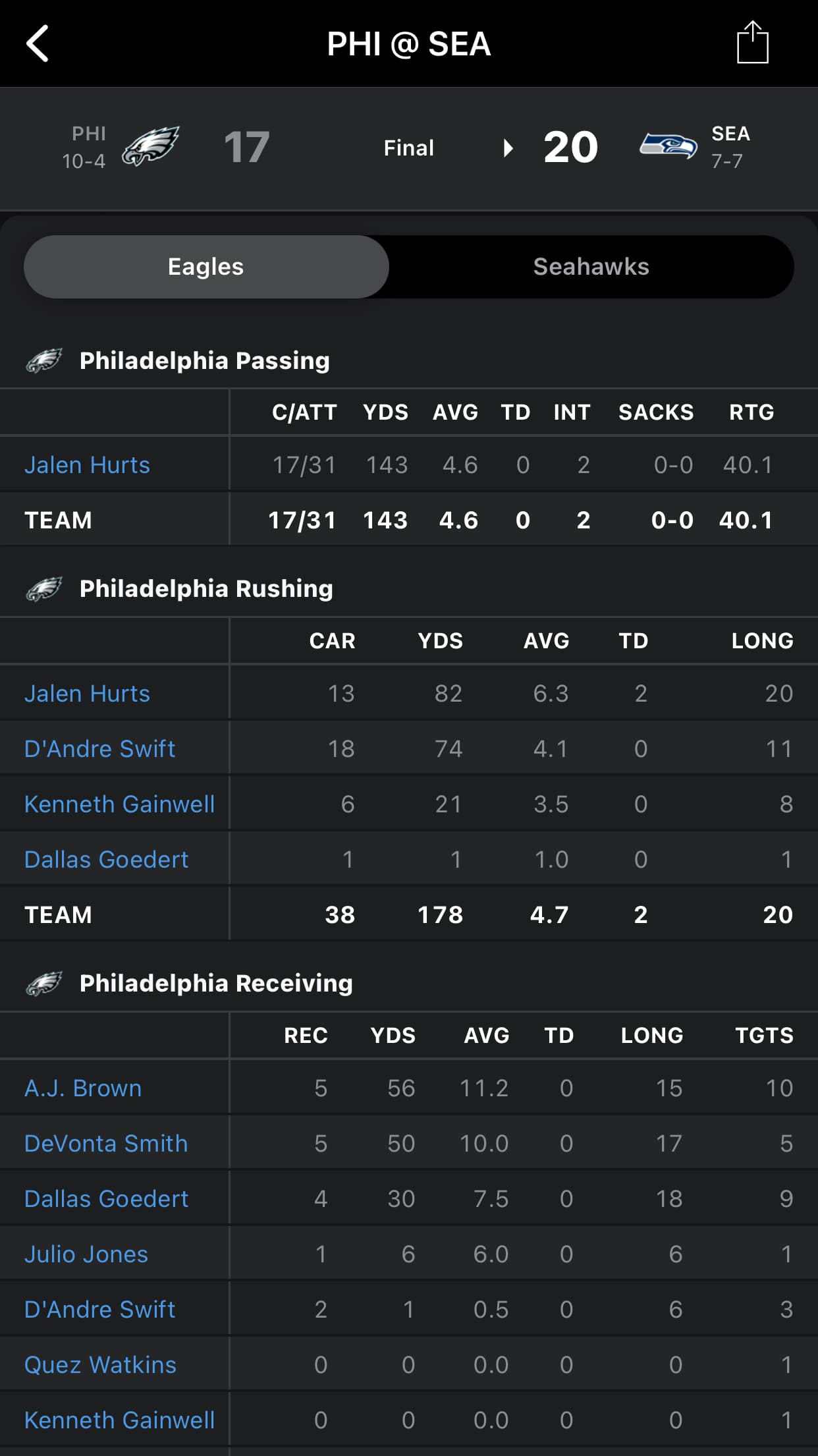This screenshot has width=818, height=1456.
Task: Tap the PHI @ SEA header title
Action: (x=408, y=44)
